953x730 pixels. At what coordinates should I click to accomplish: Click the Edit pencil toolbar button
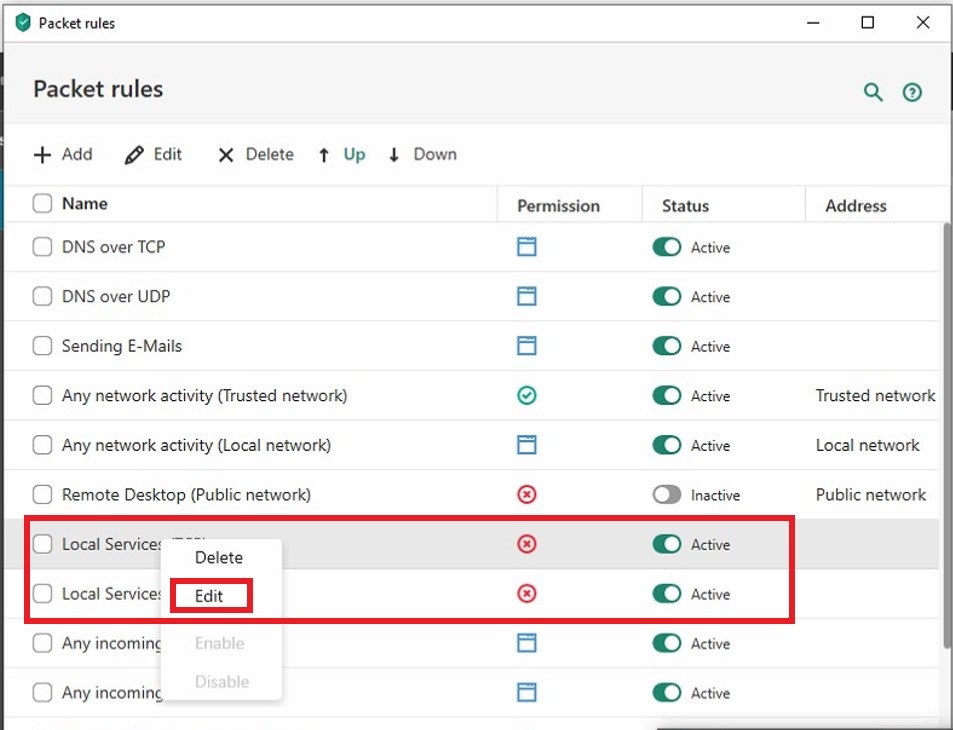(154, 154)
